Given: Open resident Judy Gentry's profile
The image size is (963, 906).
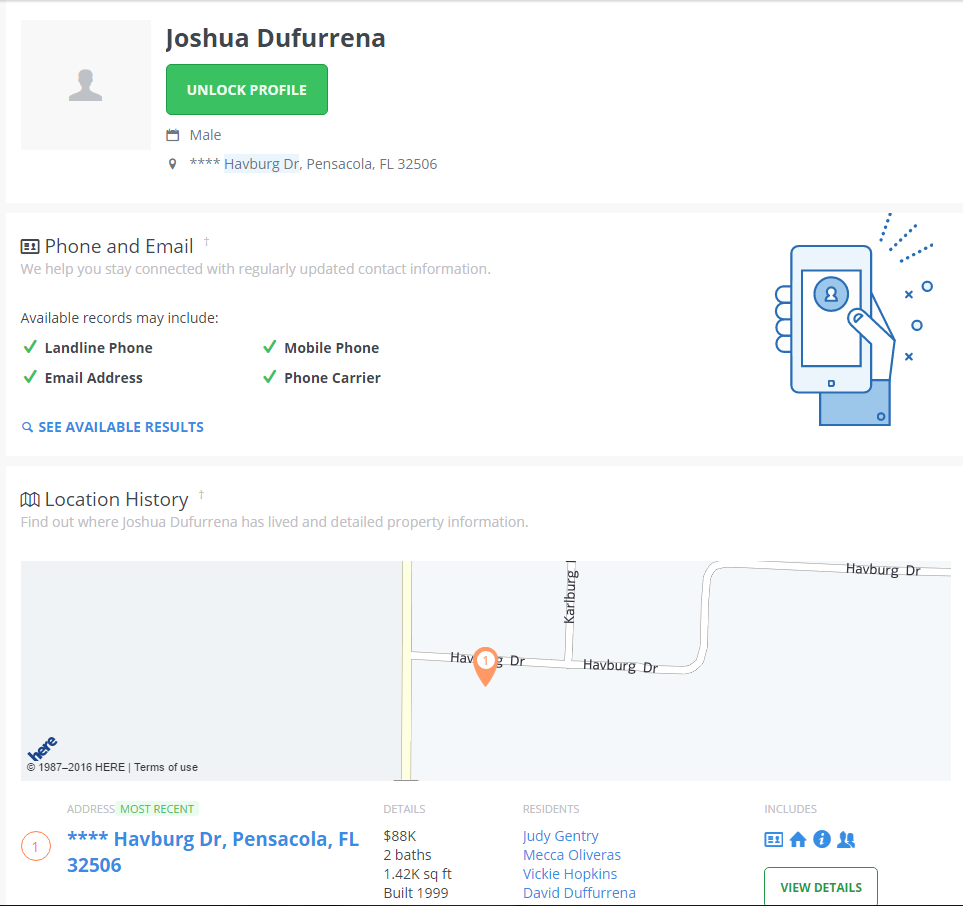Looking at the screenshot, I should coord(561,836).
